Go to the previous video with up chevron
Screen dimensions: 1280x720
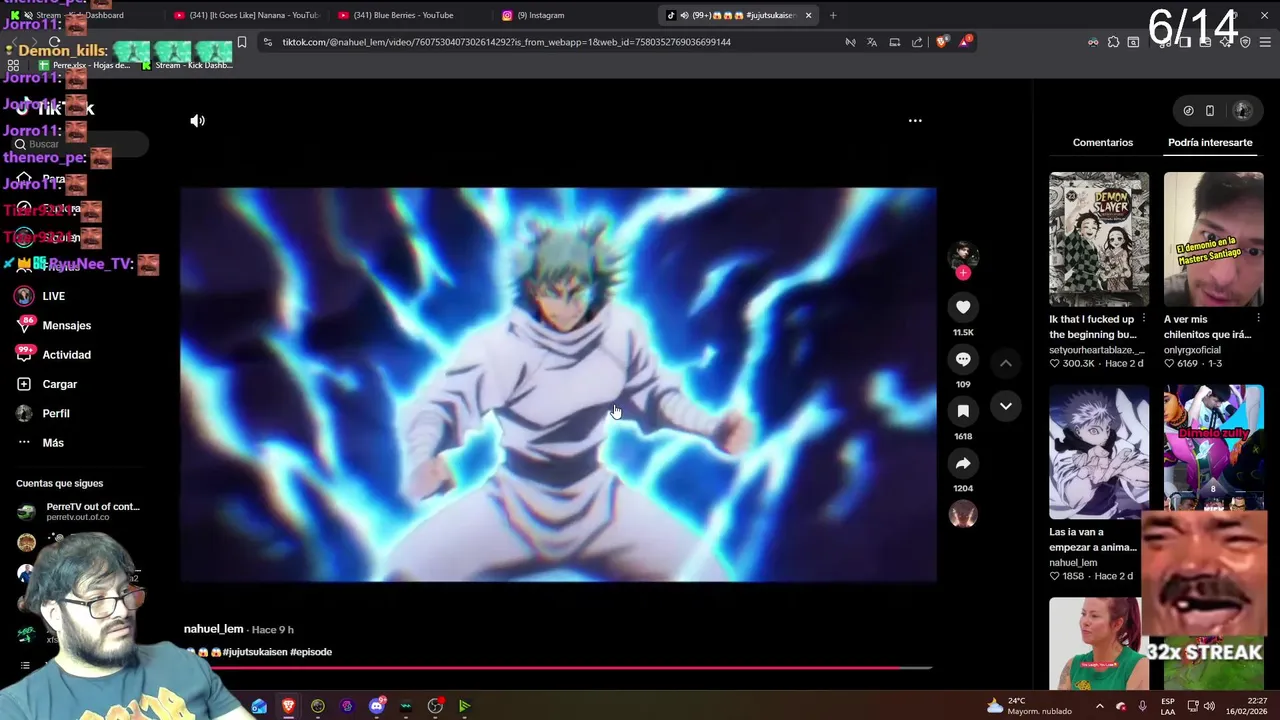[1006, 363]
